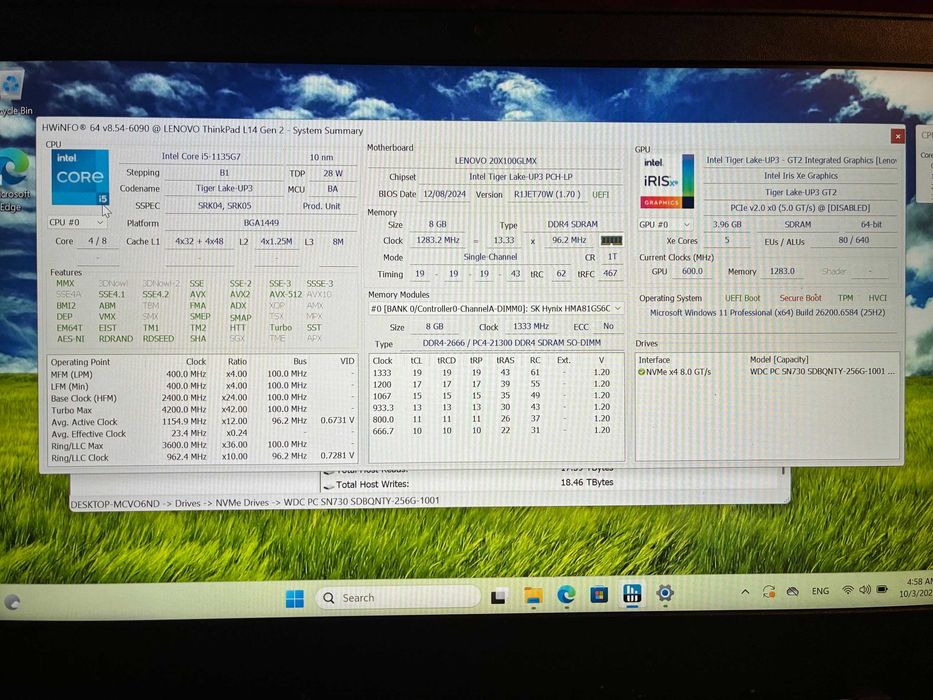Click the Base Clock (HFM) row
This screenshot has height=700, width=933.
pos(202,398)
